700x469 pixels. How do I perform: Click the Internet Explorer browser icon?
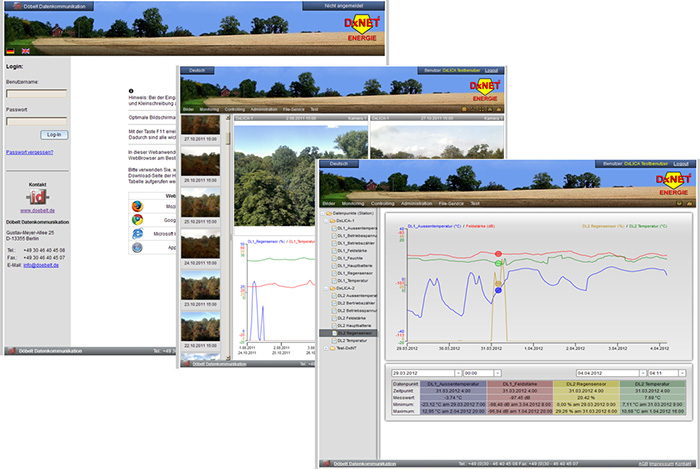pos(137,233)
